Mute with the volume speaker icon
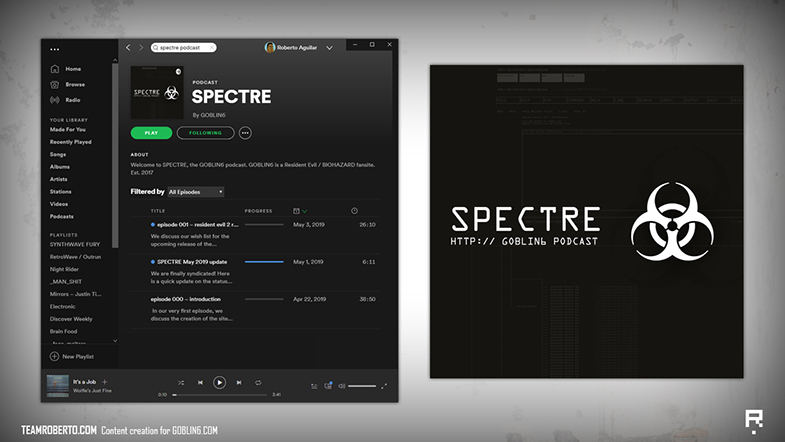 click(x=341, y=386)
